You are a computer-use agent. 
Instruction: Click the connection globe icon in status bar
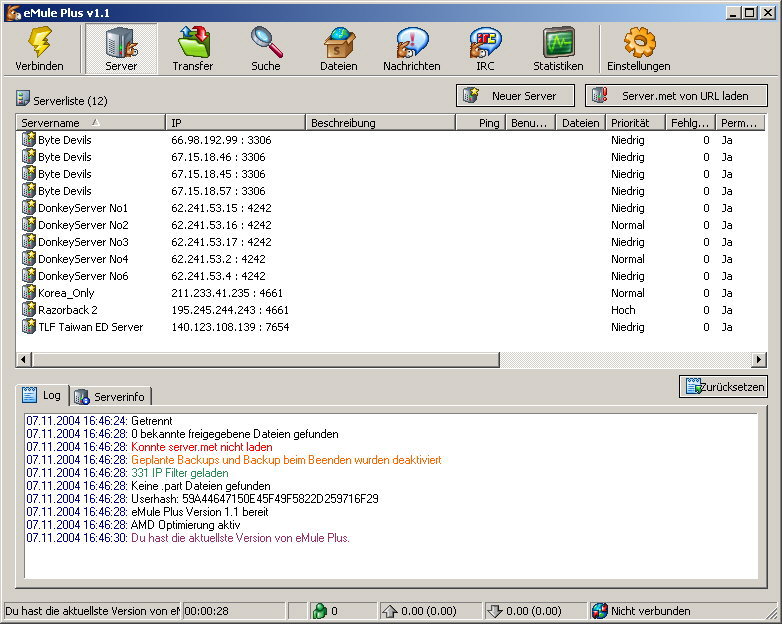coord(600,611)
